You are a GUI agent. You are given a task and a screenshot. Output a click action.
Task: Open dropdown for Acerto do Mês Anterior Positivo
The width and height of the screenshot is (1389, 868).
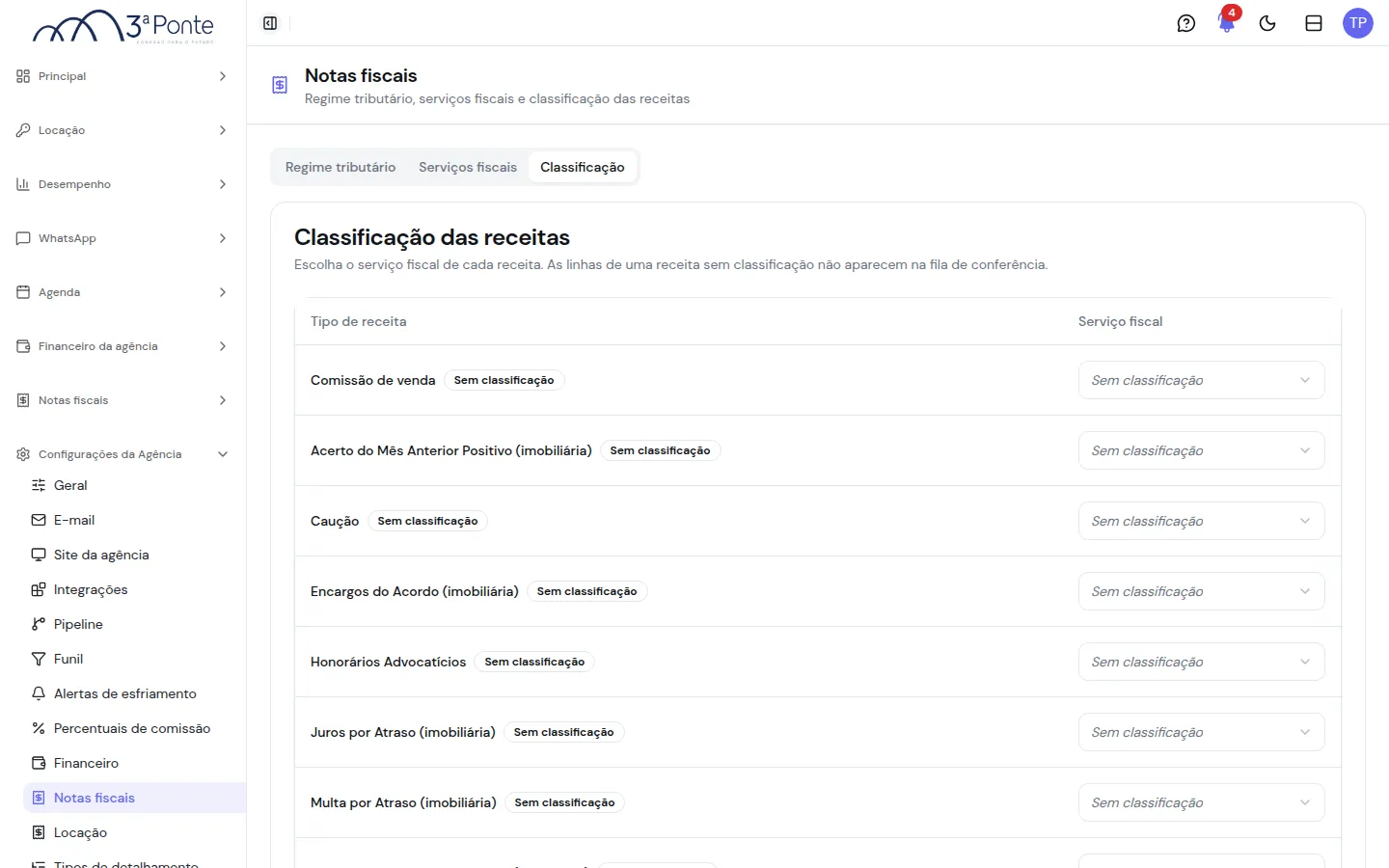point(1201,450)
